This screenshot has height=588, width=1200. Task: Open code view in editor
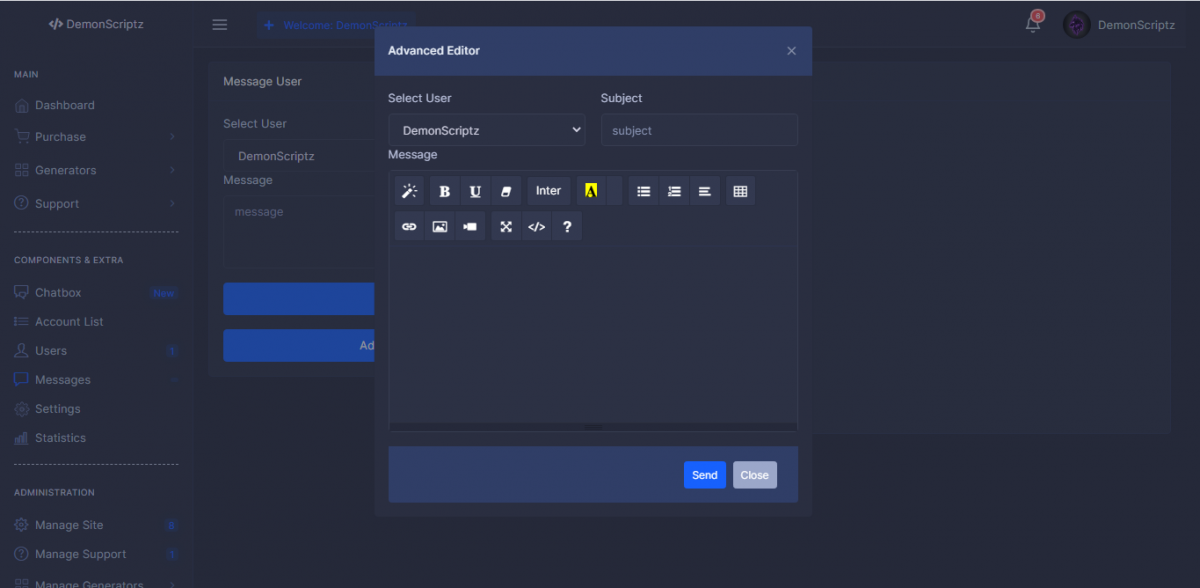(x=537, y=227)
